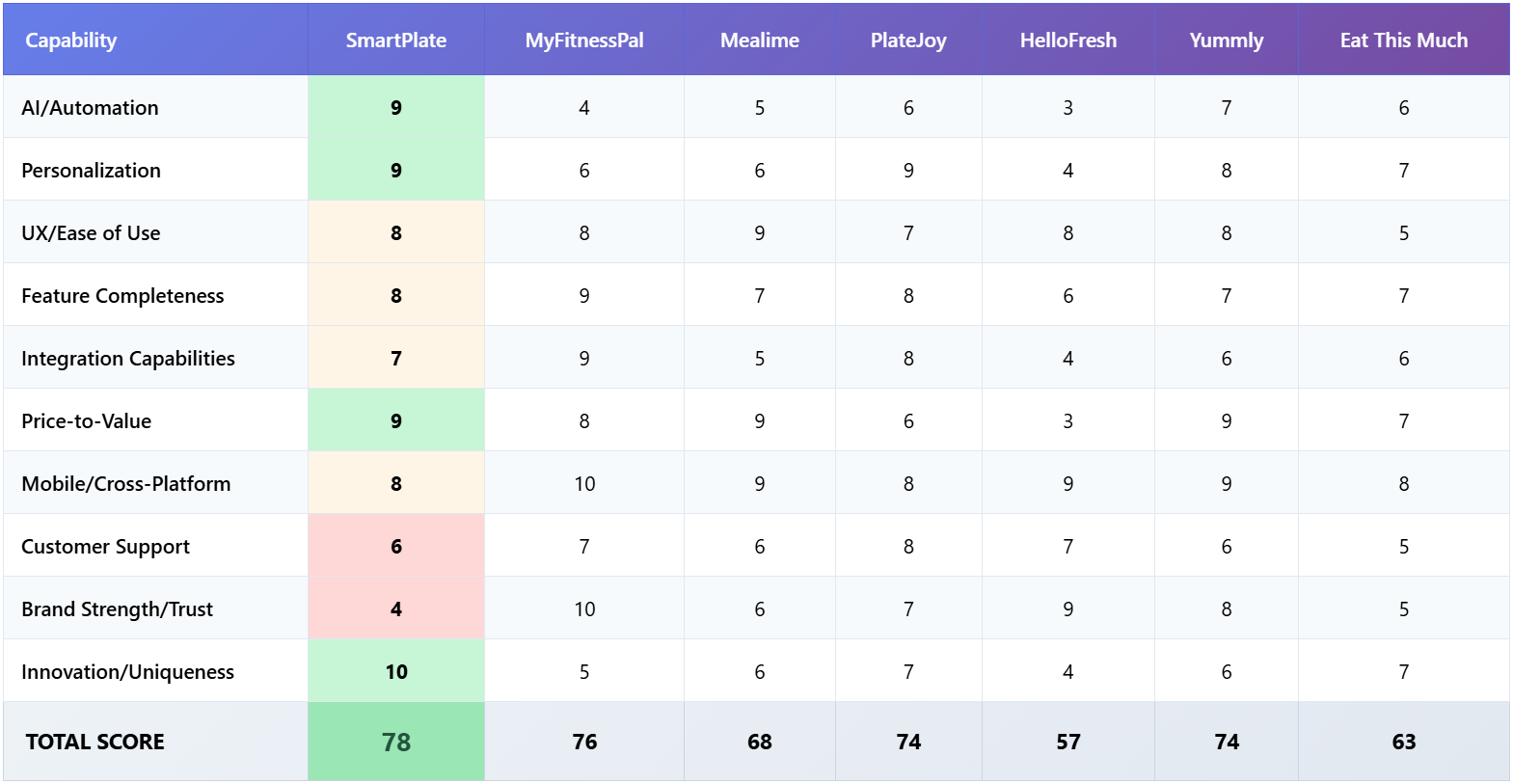The image size is (1513, 784).
Task: Click the TOTAL SCORE row label
Action: point(95,742)
